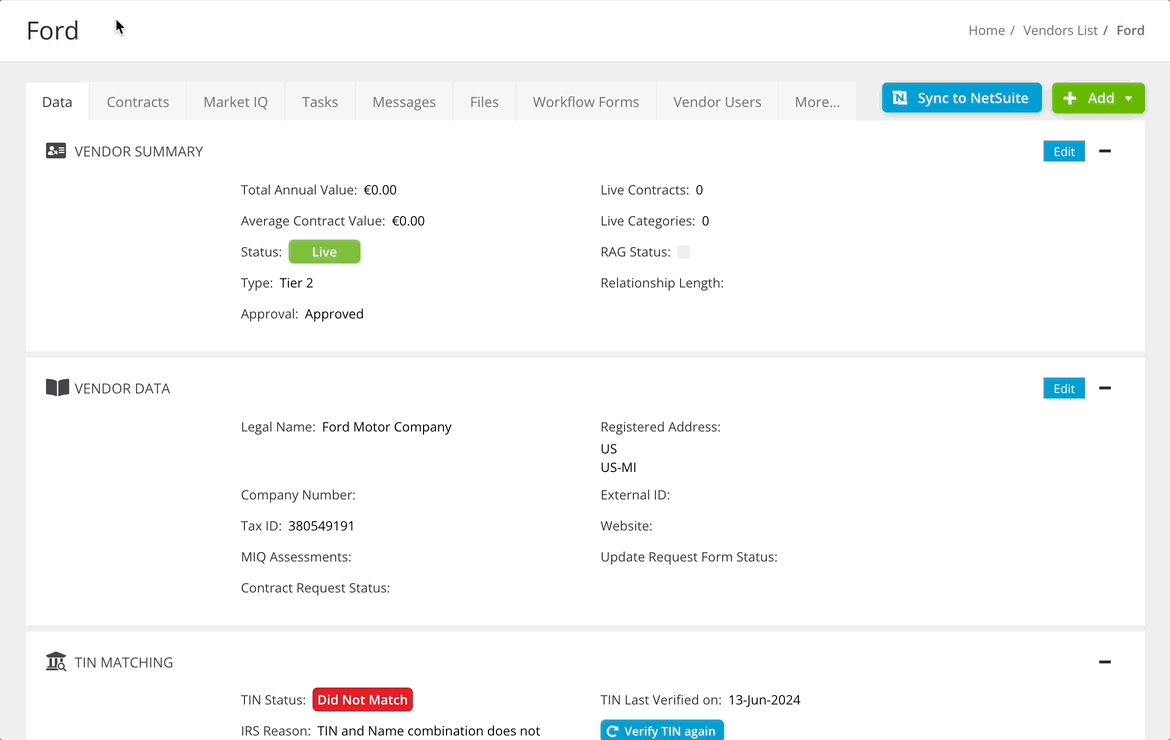Go to the Market IQ tab
The image size is (1170, 740).
point(236,101)
